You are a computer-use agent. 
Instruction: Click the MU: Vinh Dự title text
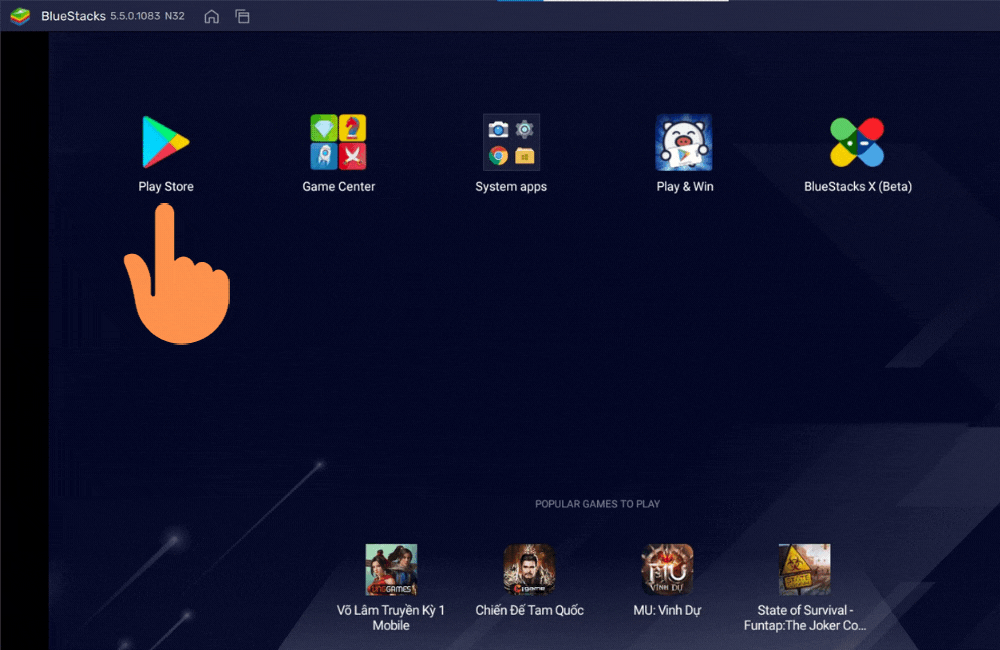click(667, 610)
